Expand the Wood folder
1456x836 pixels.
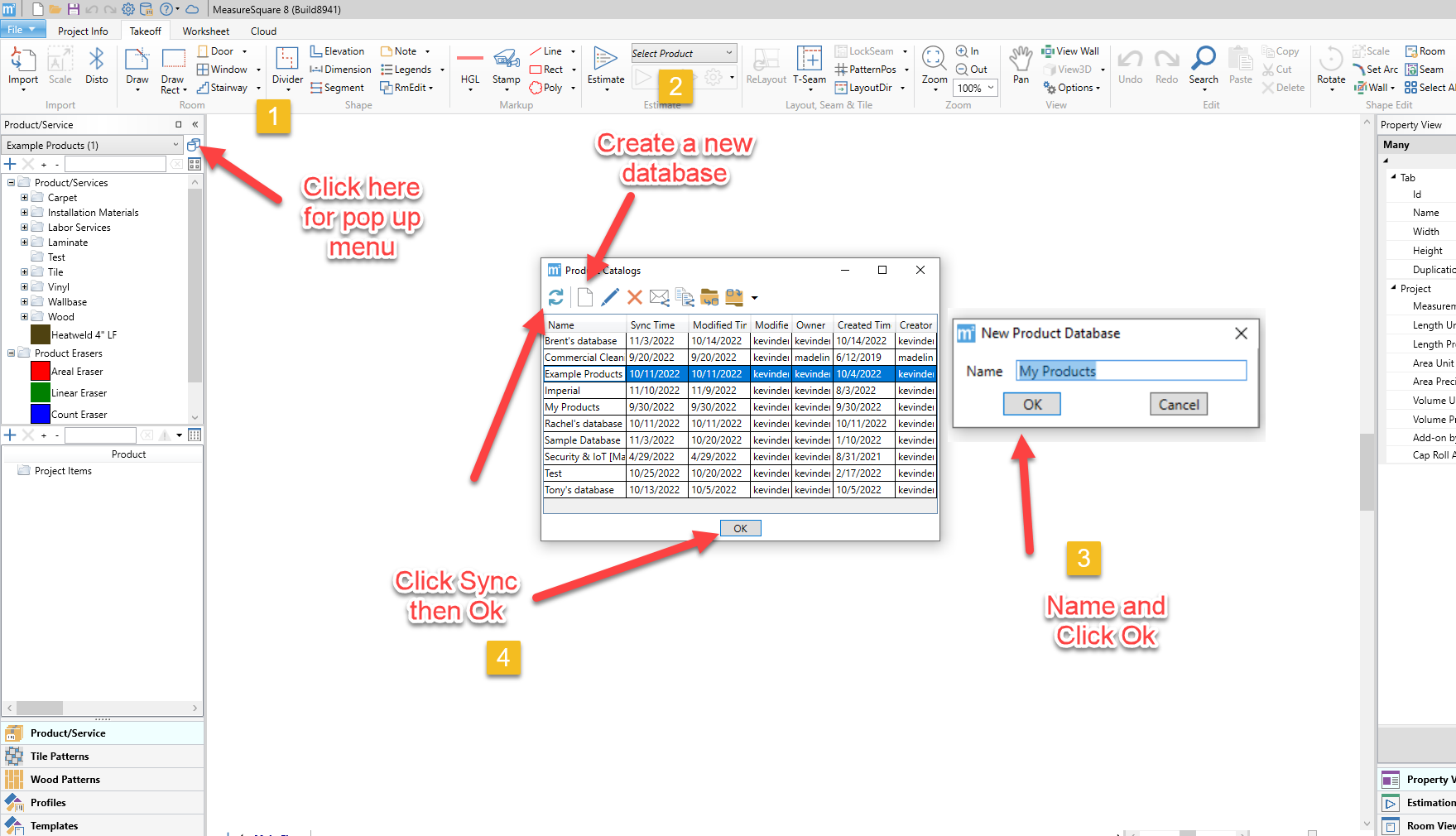(24, 317)
